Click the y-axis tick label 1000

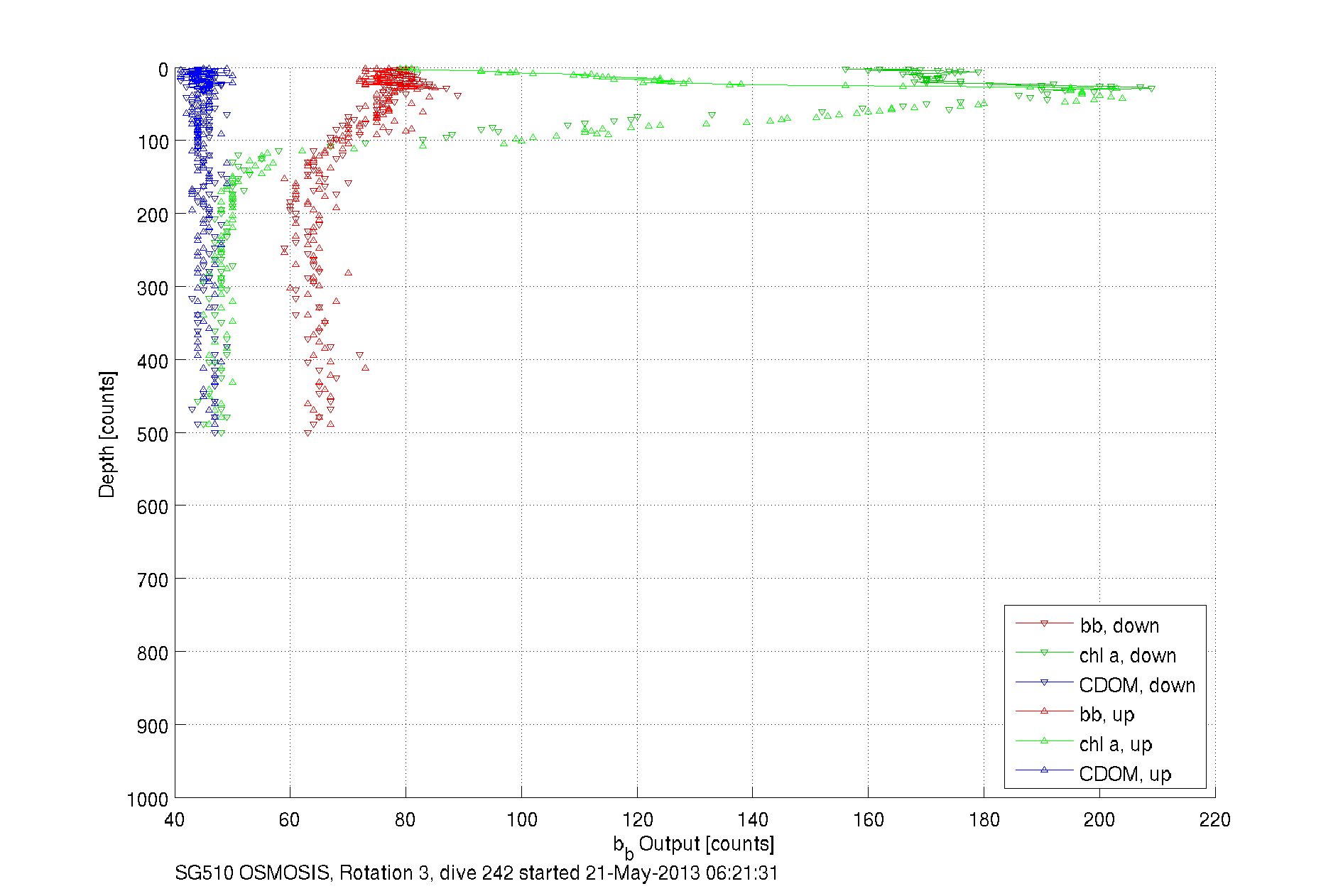click(148, 799)
